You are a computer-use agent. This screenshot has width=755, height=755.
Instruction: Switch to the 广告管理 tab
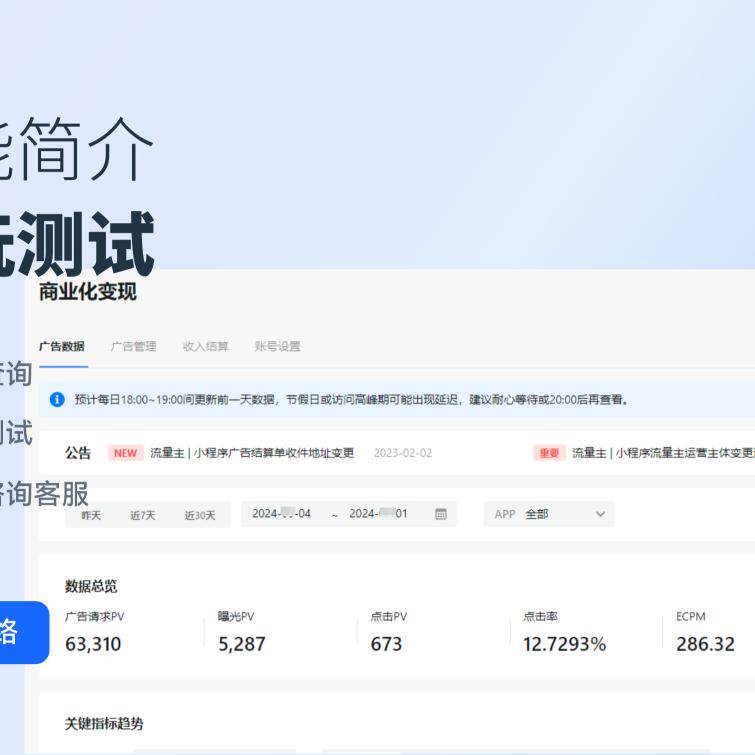[133, 346]
